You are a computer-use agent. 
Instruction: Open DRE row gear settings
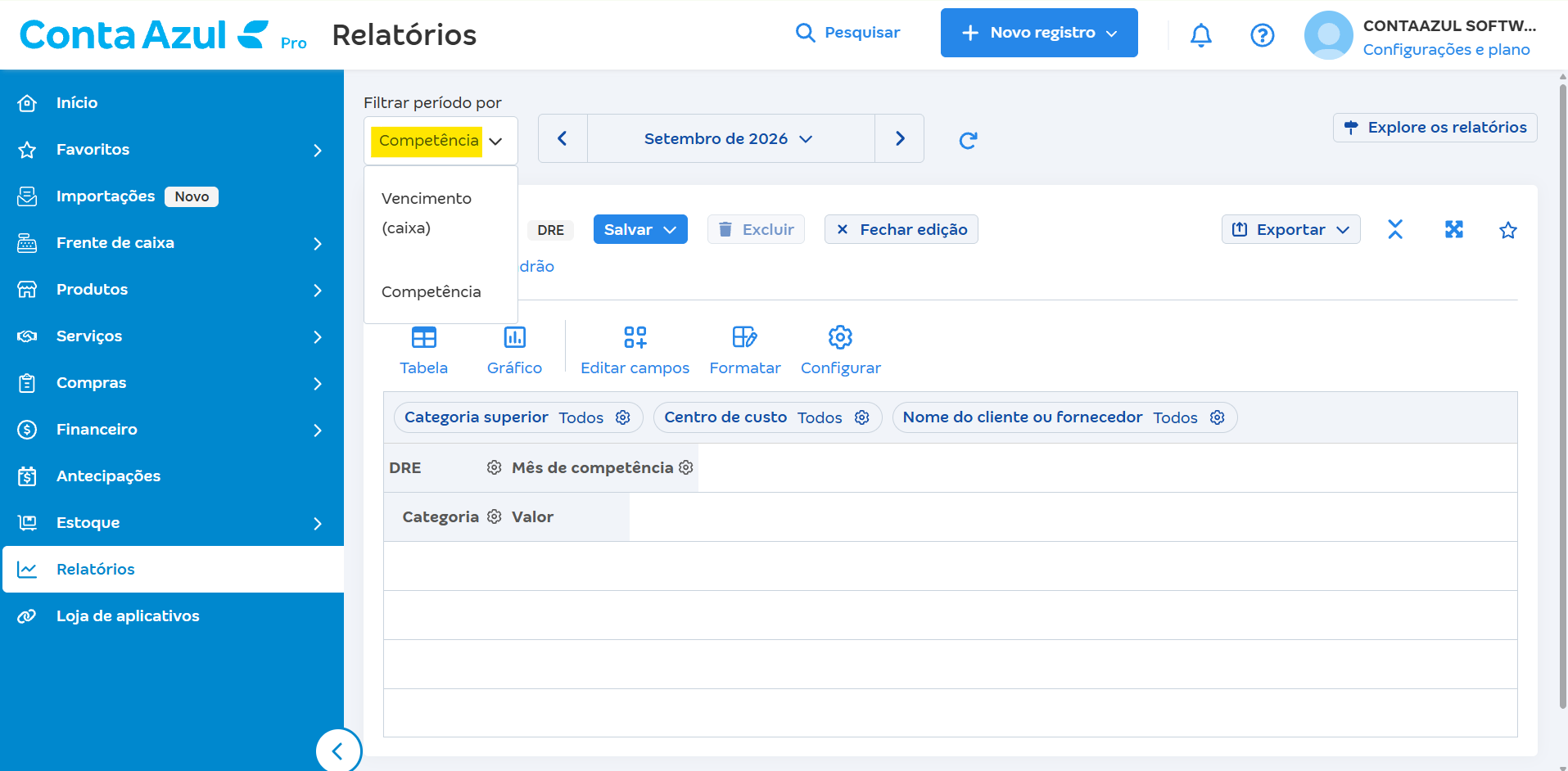[x=494, y=467]
